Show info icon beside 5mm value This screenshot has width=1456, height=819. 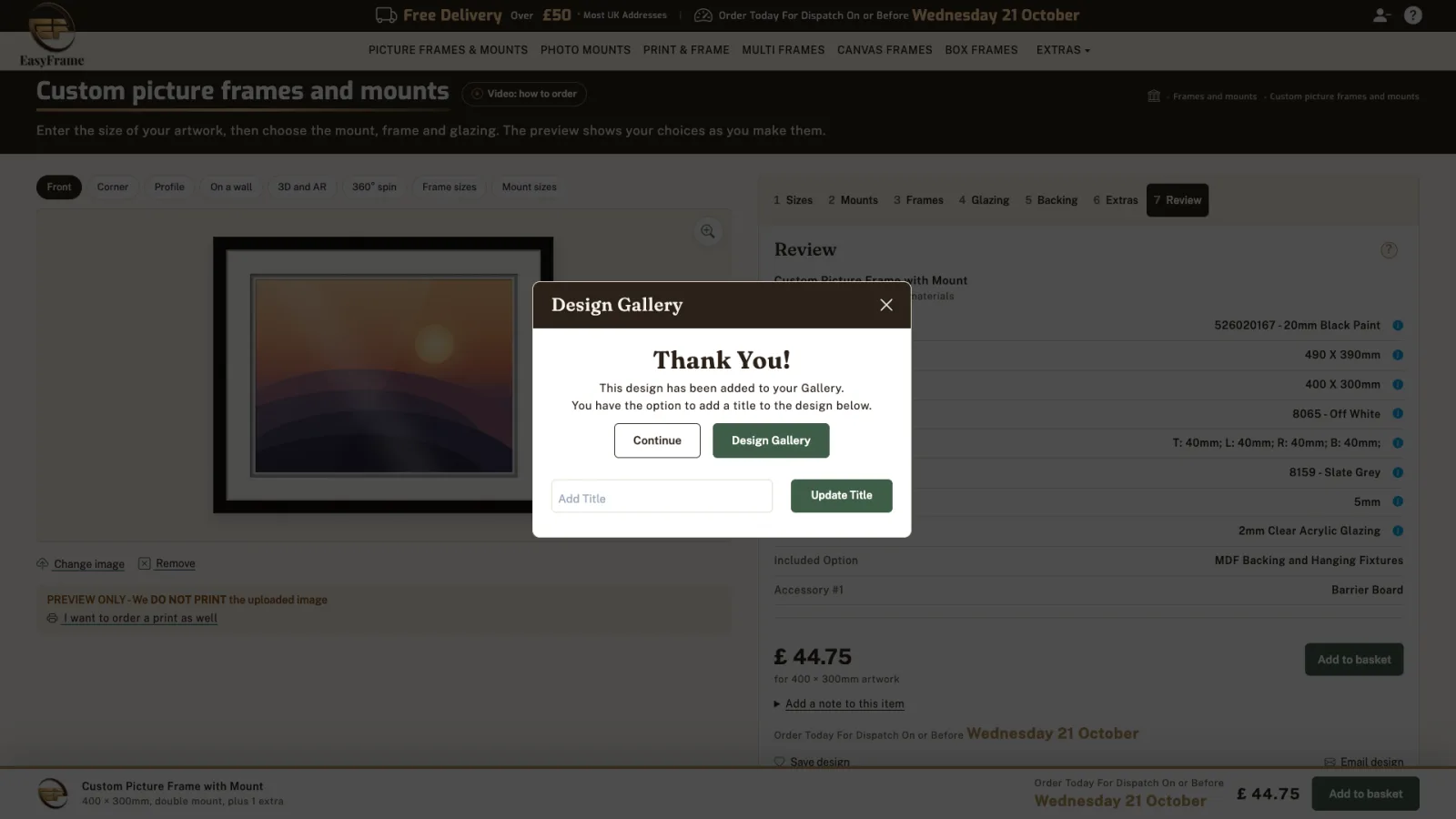click(x=1398, y=501)
